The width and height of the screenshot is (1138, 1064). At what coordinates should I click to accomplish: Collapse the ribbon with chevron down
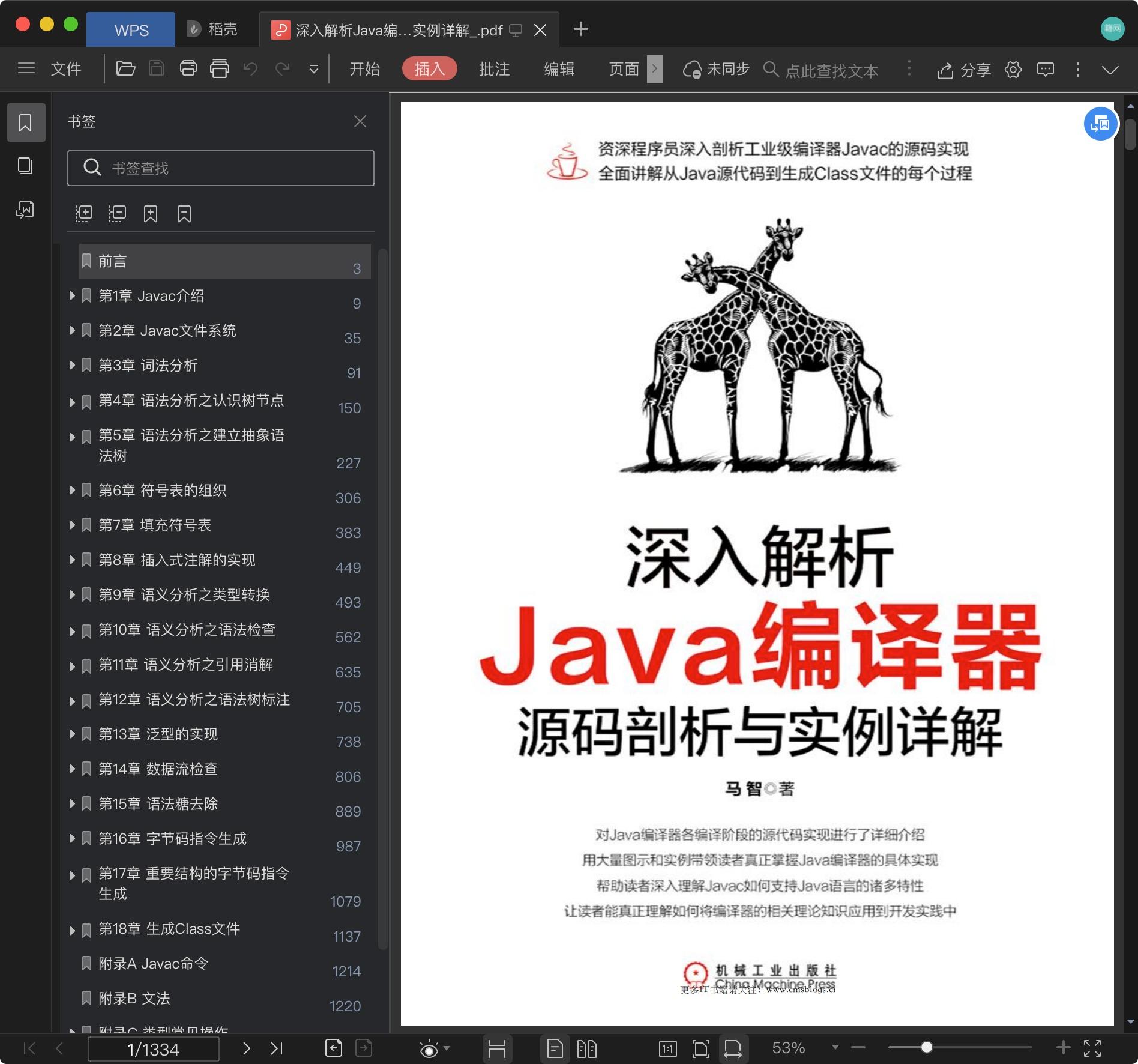tap(1110, 70)
